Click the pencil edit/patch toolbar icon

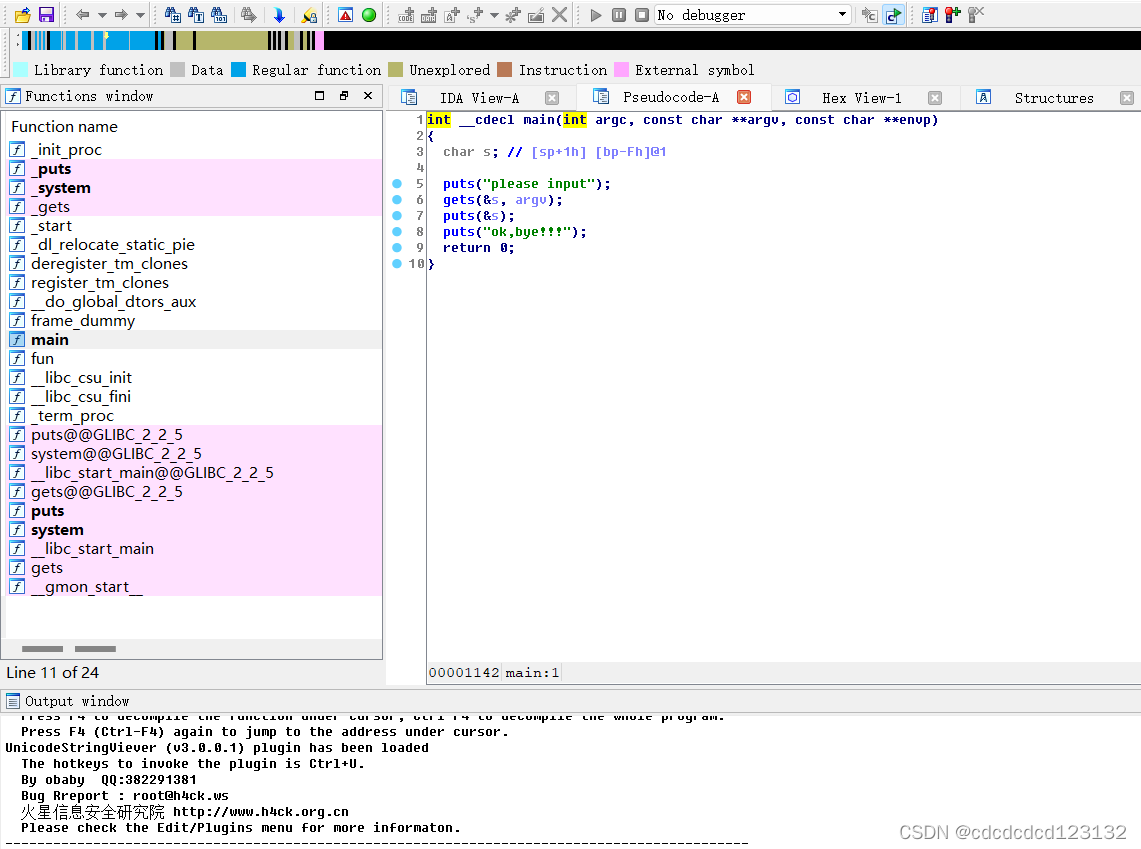[536, 15]
